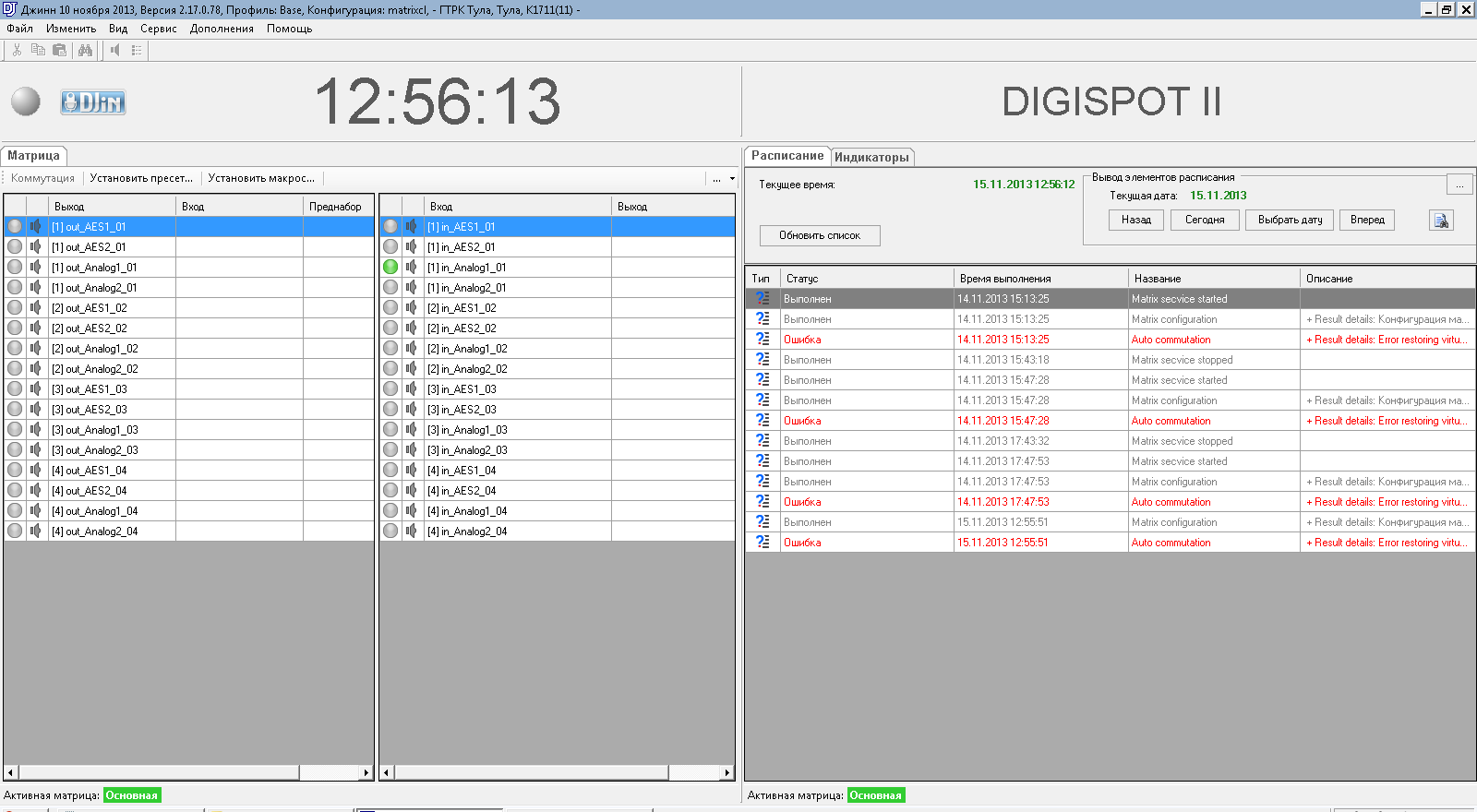Screen dimensions: 1477x812
Task: Click the Paste clipboard toolbar icon
Action: pos(59,50)
